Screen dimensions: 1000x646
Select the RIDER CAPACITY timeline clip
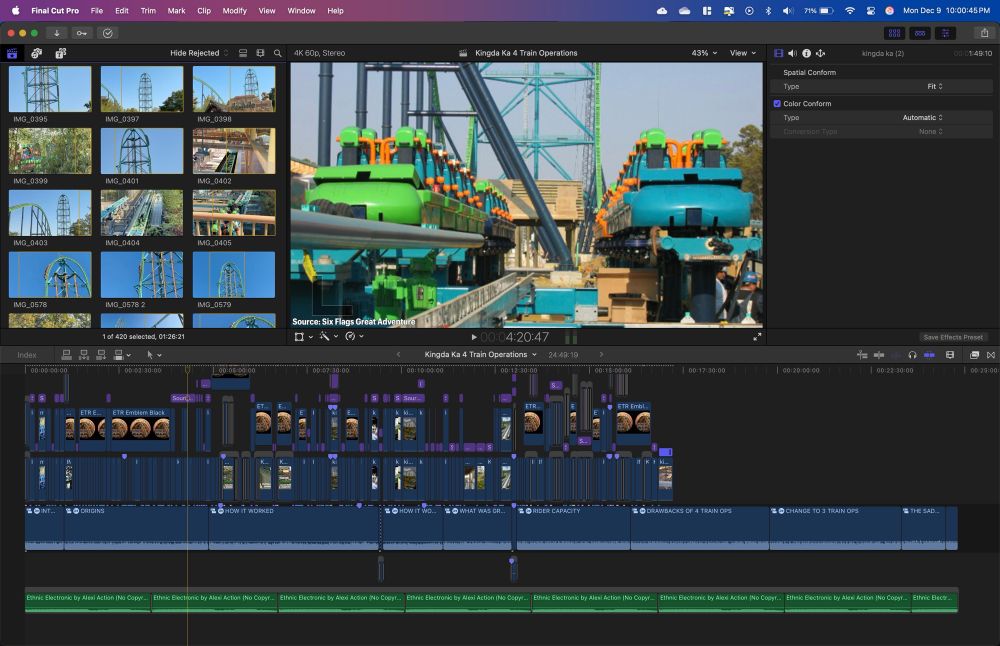(x=573, y=528)
